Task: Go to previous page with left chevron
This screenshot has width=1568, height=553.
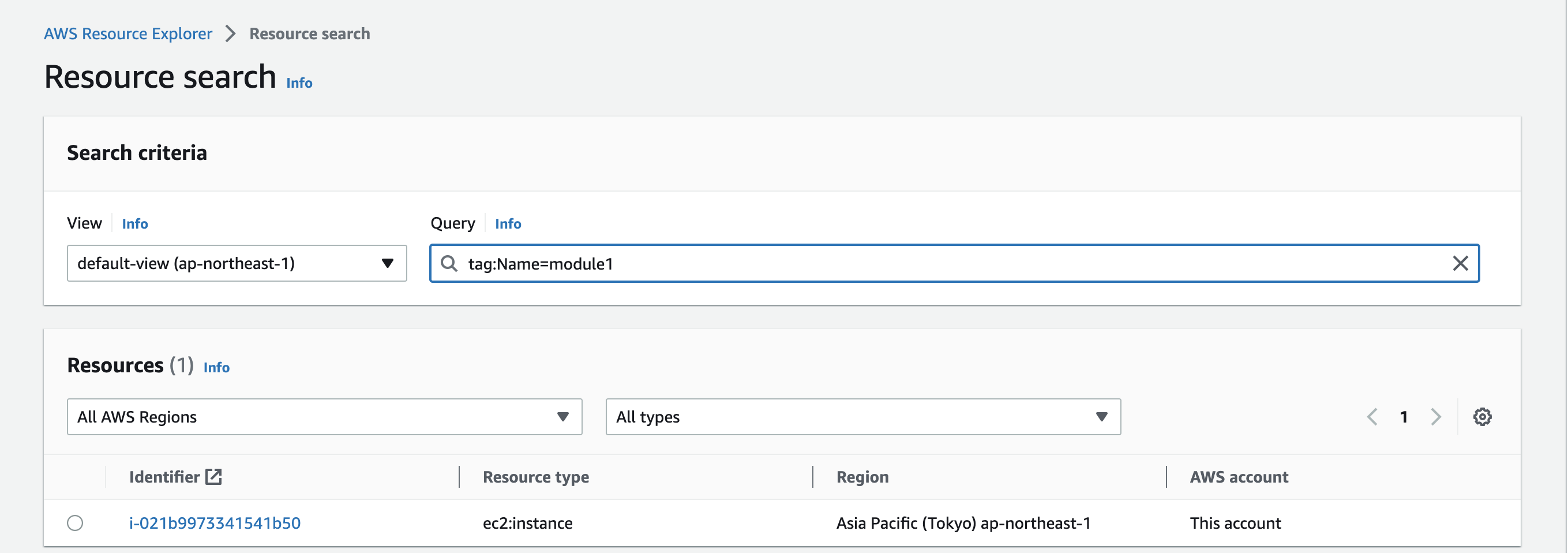Action: [x=1372, y=417]
